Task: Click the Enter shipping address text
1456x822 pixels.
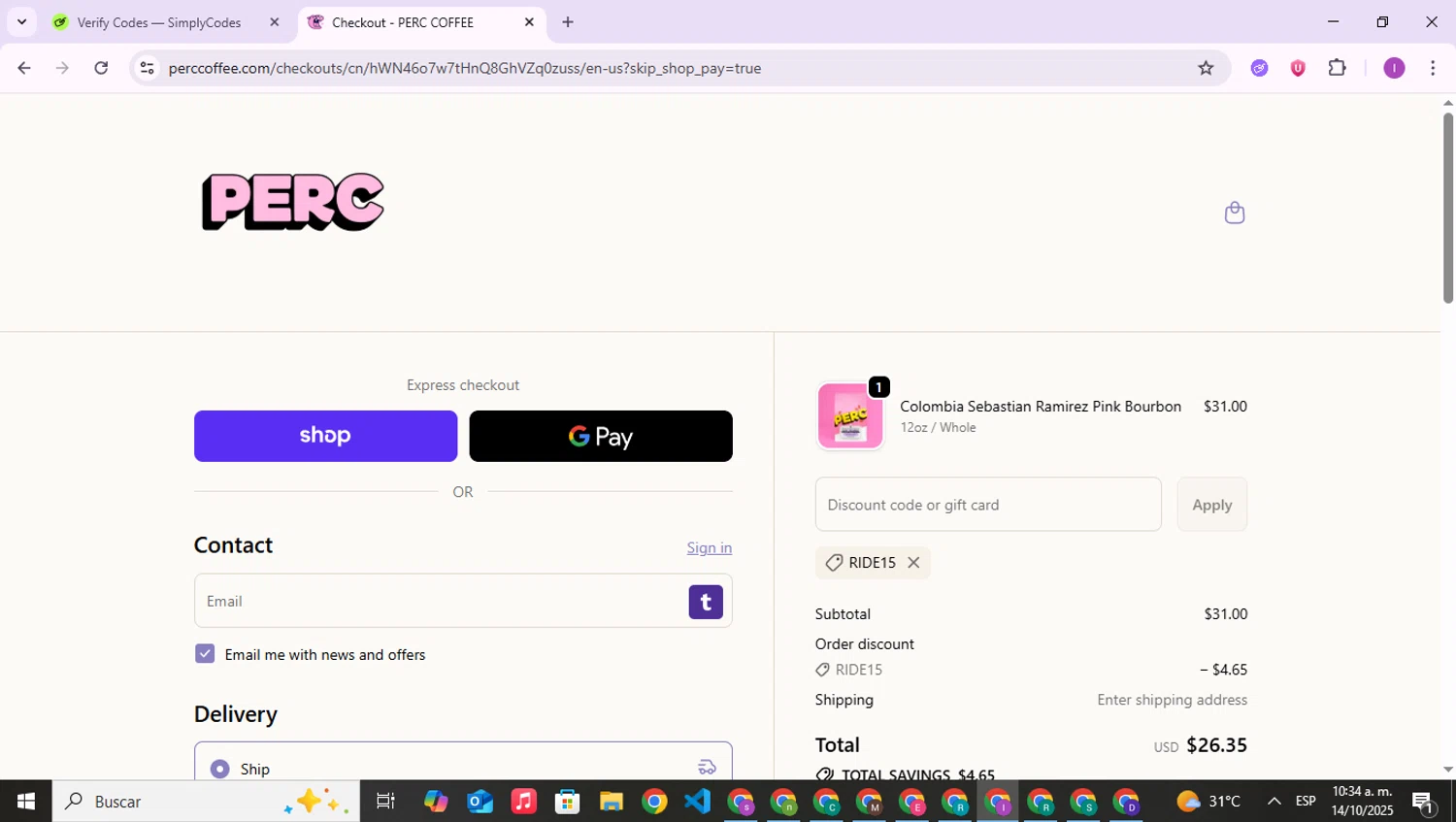Action: click(1172, 700)
